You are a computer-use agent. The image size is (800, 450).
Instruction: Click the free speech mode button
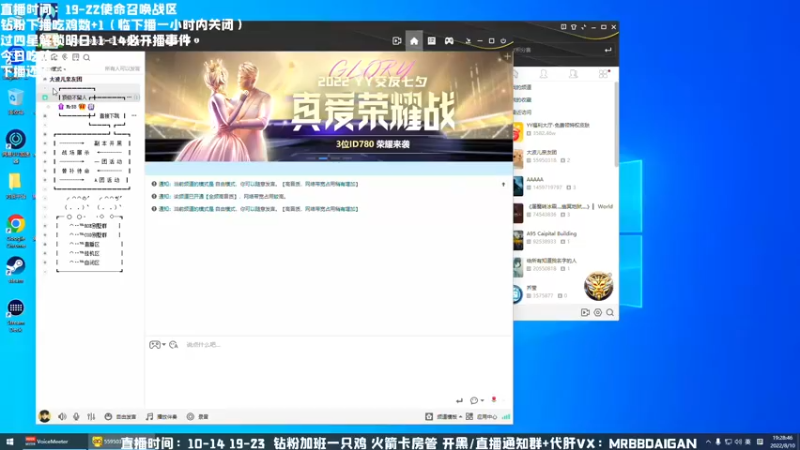[x=120, y=417]
